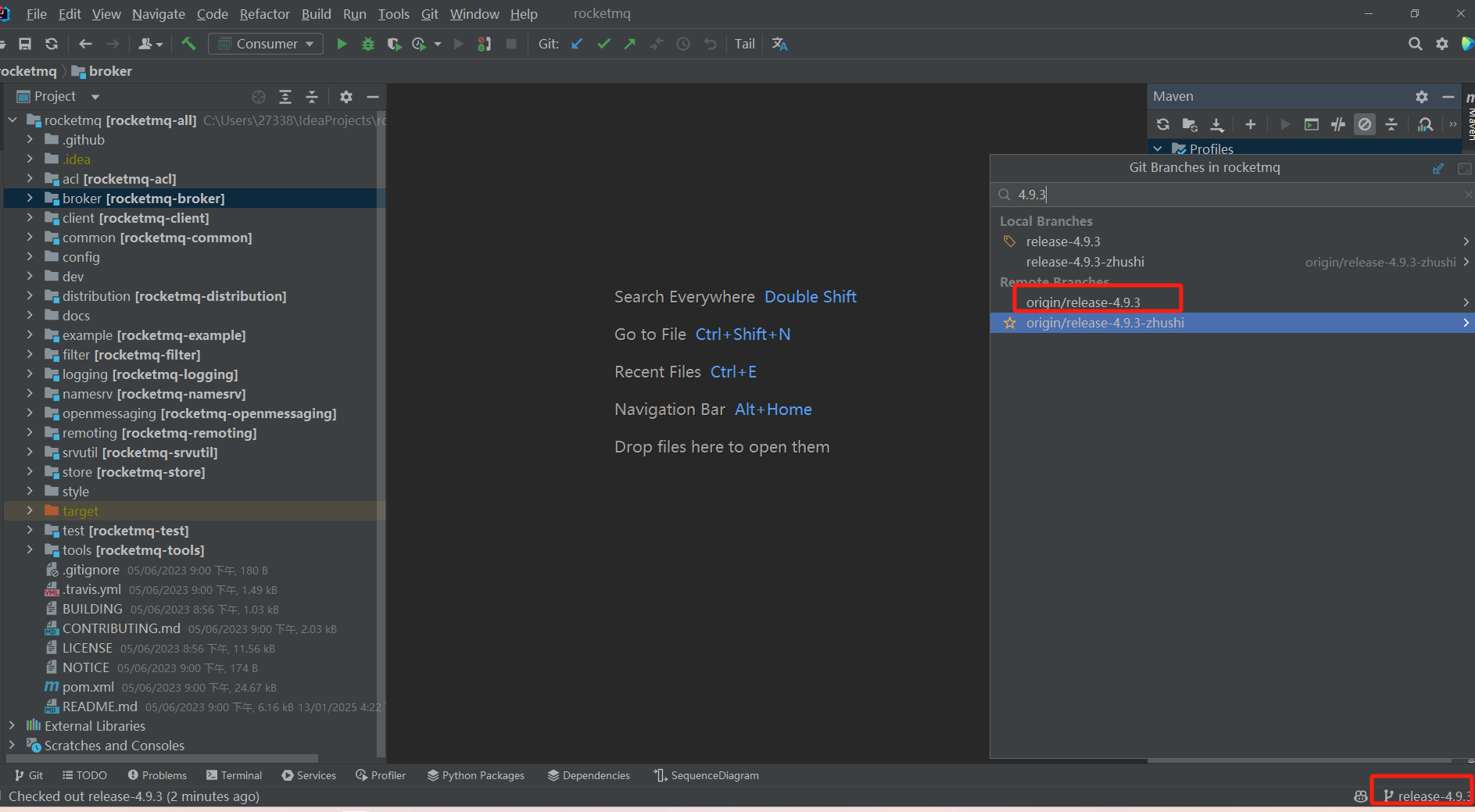Screen dimensions: 1475x812
Task: Click Execute Maven Goal icon
Action: [1312, 124]
